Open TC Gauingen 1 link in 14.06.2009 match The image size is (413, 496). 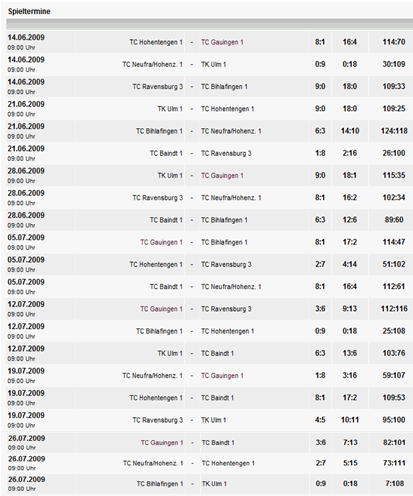(222, 42)
